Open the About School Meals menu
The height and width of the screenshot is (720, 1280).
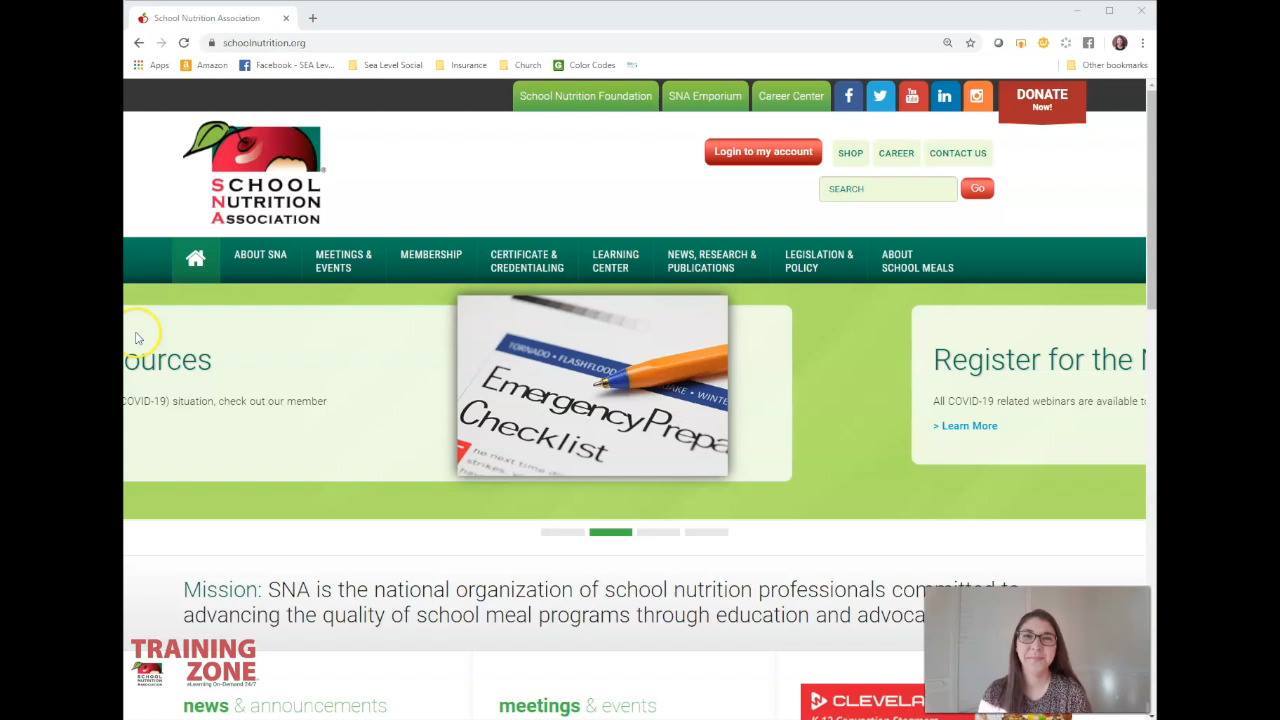(x=918, y=261)
